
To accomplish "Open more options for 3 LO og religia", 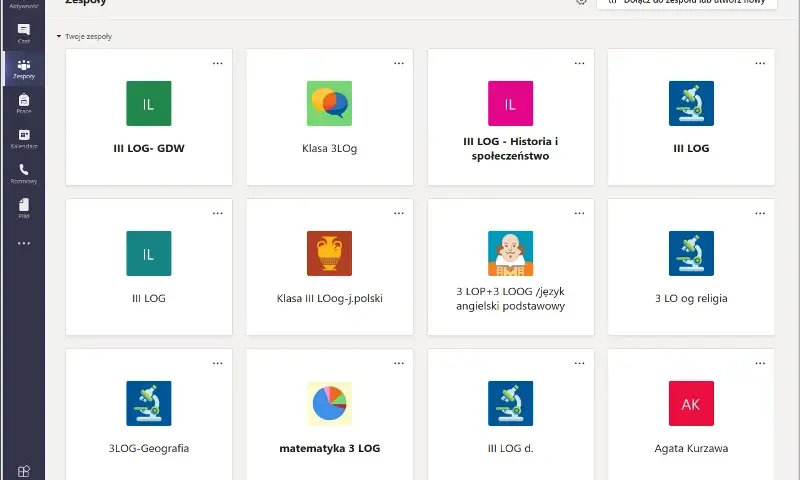I will 760,213.
